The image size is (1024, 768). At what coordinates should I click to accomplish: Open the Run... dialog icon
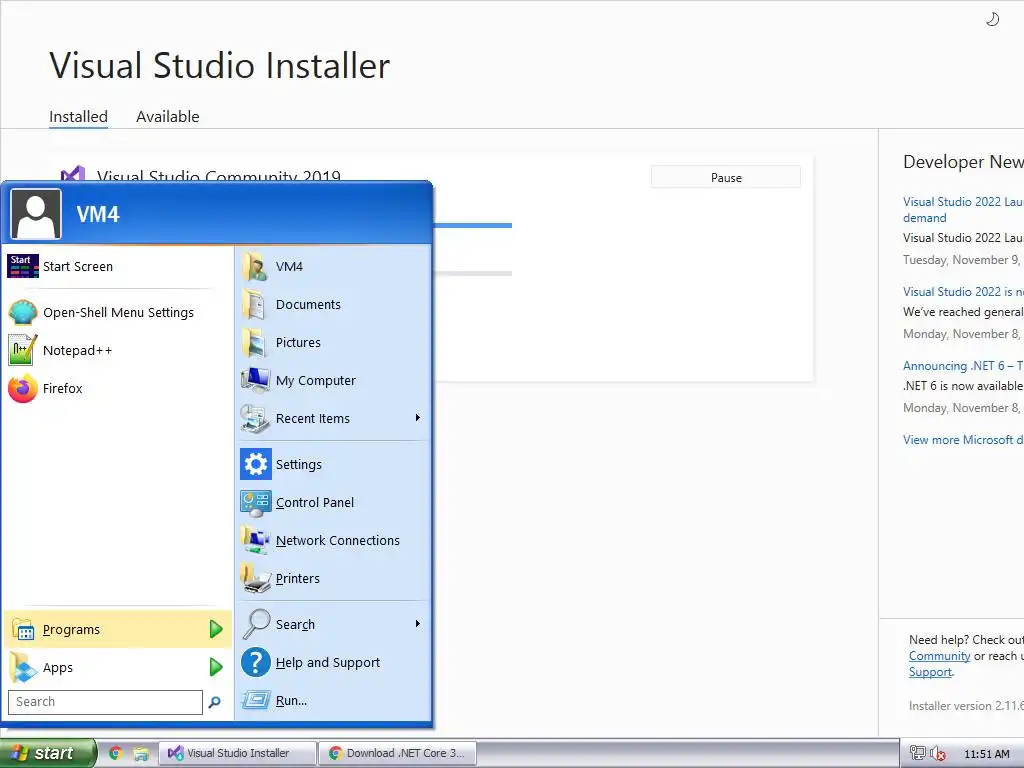tap(255, 700)
